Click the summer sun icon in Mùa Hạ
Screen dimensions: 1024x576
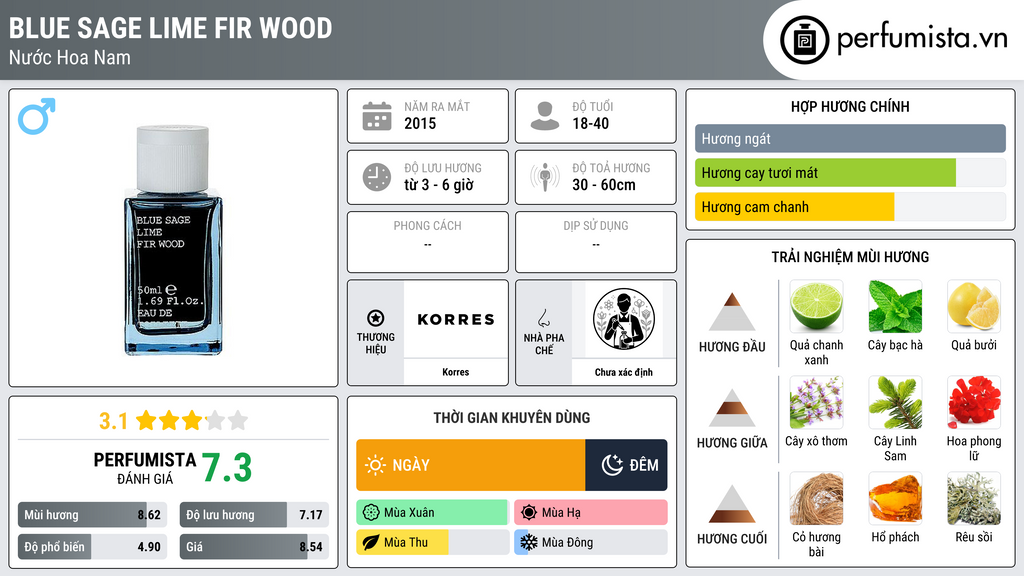529,513
